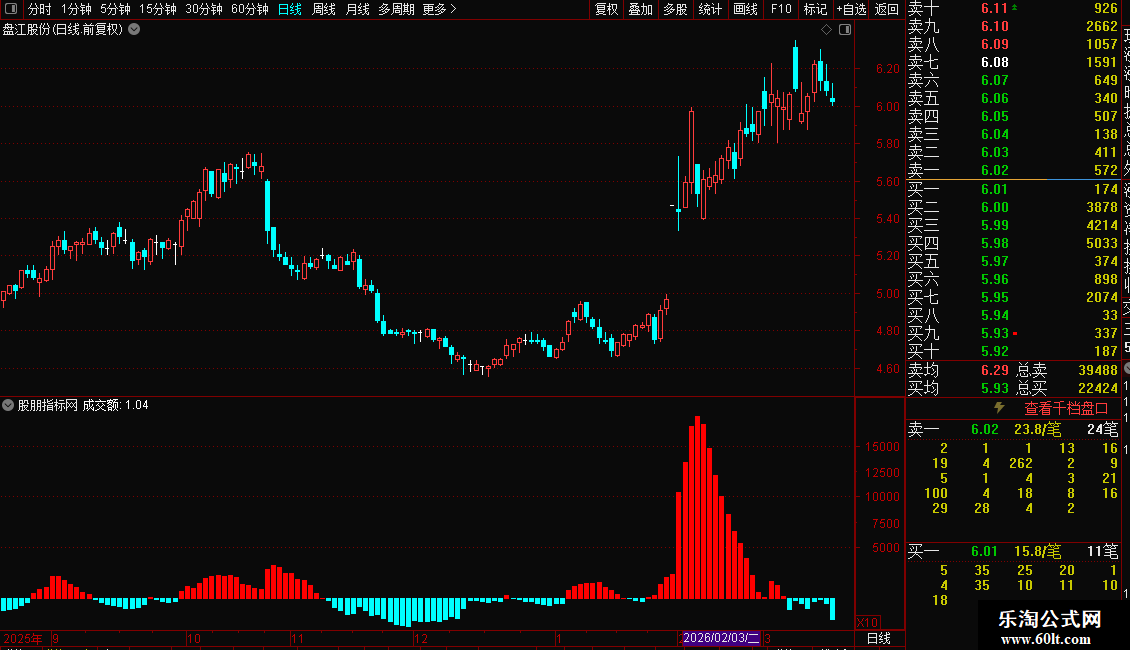Viewport: 1130px width, 650px height.
Task: Click the 15000 volume axis label
Action: (x=883, y=448)
